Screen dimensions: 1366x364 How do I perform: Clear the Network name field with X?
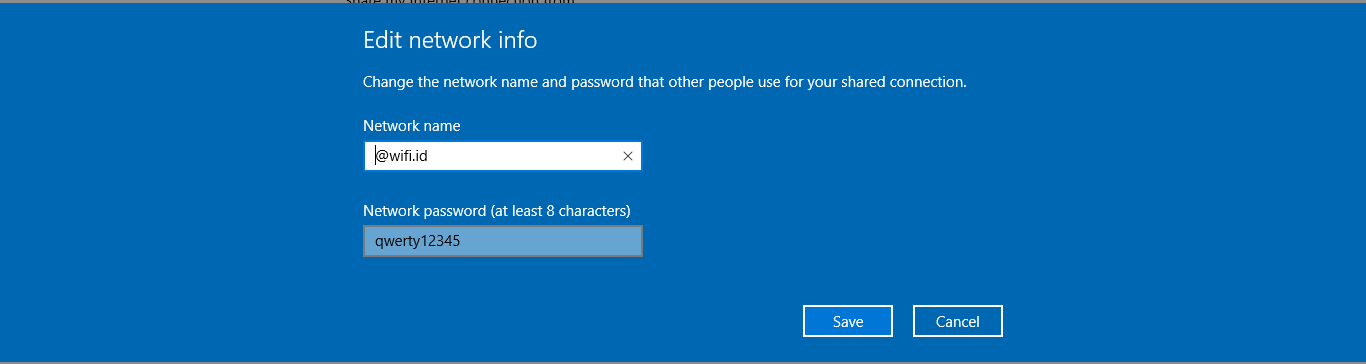[628, 156]
